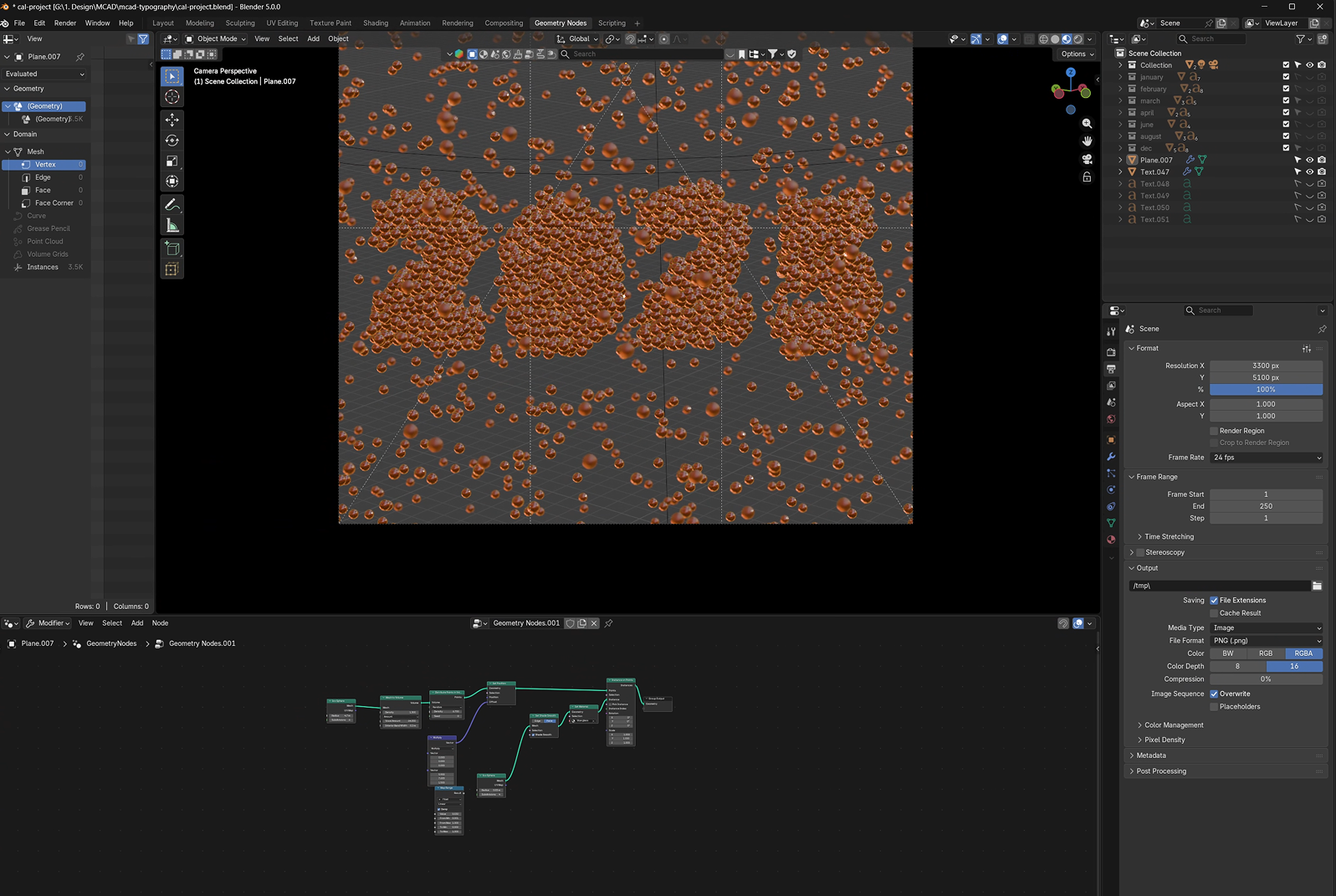Zoom the viewport with magnifier icon
This screenshot has height=896, width=1336.
click(1087, 123)
